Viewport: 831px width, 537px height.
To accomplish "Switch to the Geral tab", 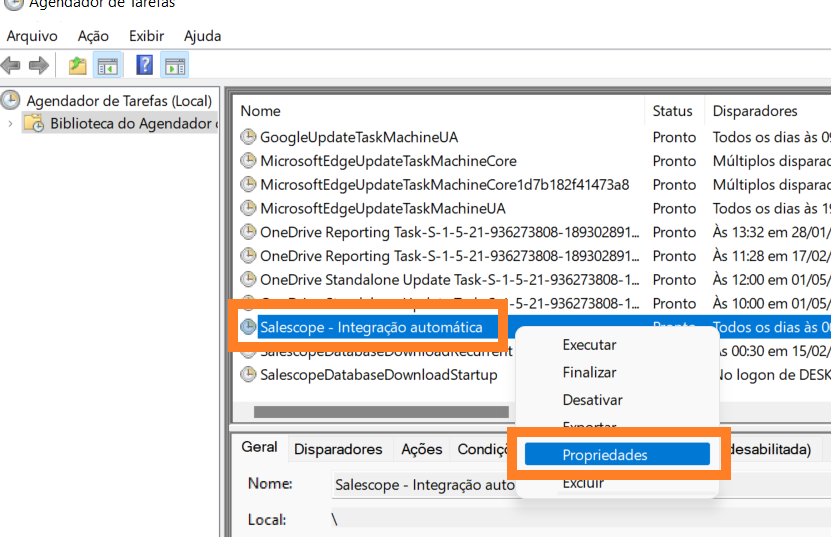I will (x=259, y=447).
